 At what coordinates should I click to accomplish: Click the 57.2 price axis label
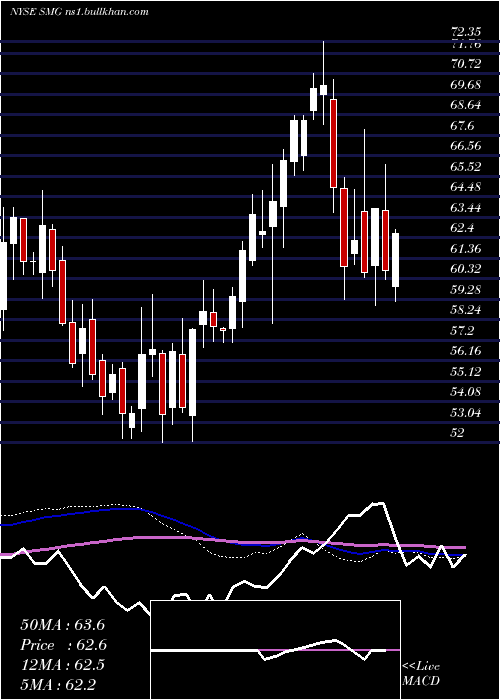[x=462, y=331]
